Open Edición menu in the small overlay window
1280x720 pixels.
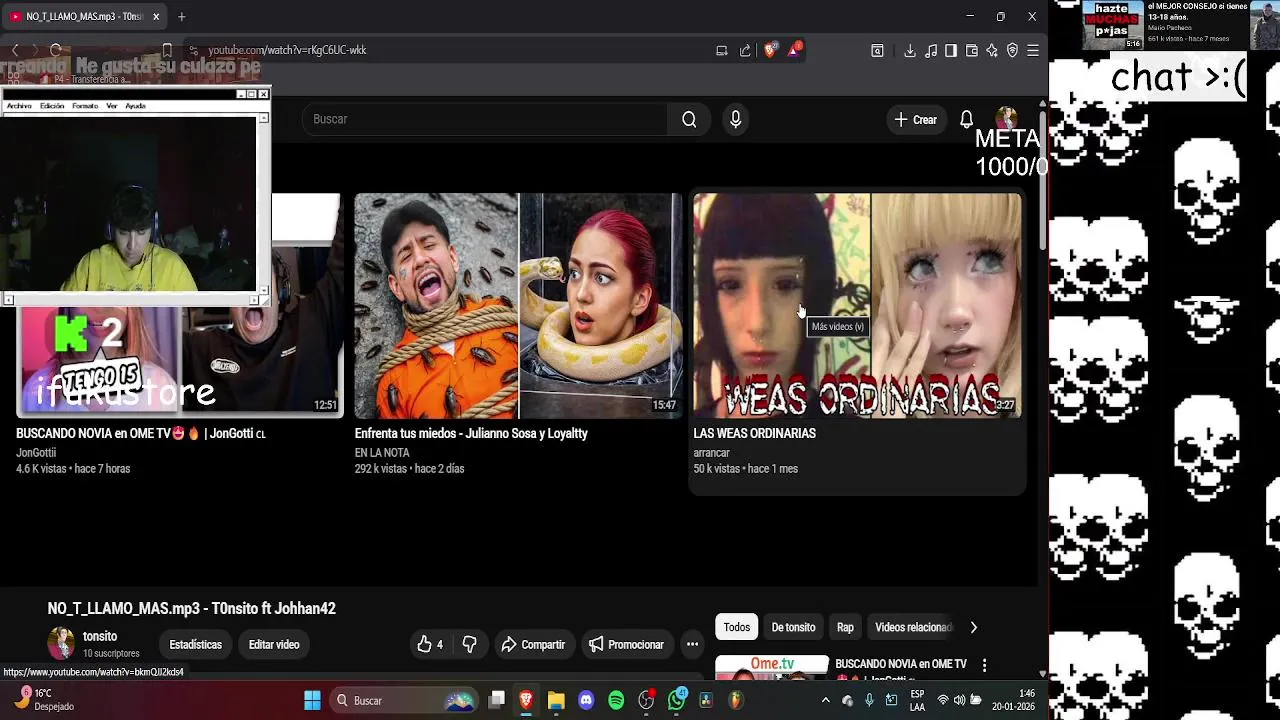click(52, 105)
